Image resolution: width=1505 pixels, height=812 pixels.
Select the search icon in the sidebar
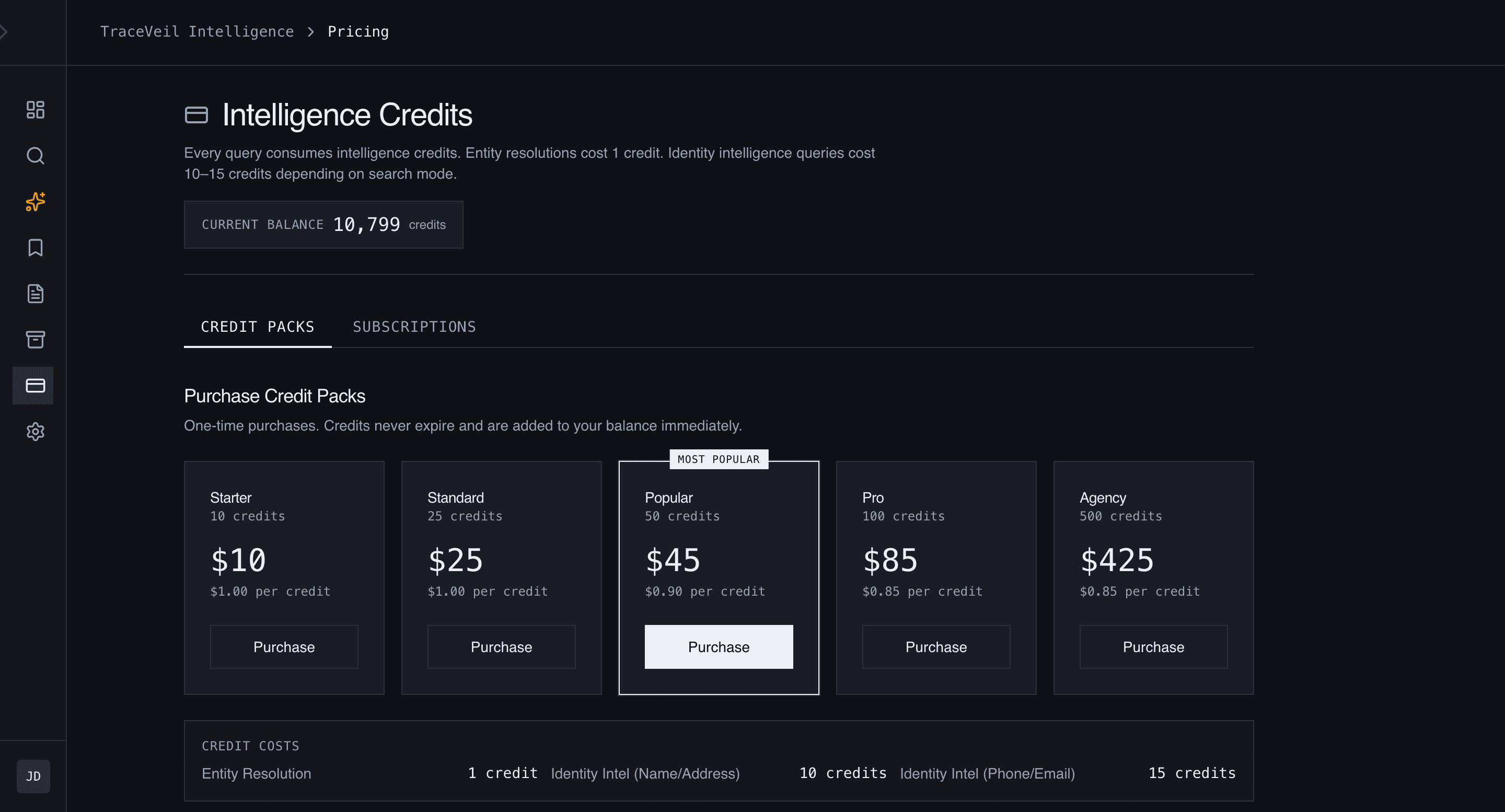34,156
